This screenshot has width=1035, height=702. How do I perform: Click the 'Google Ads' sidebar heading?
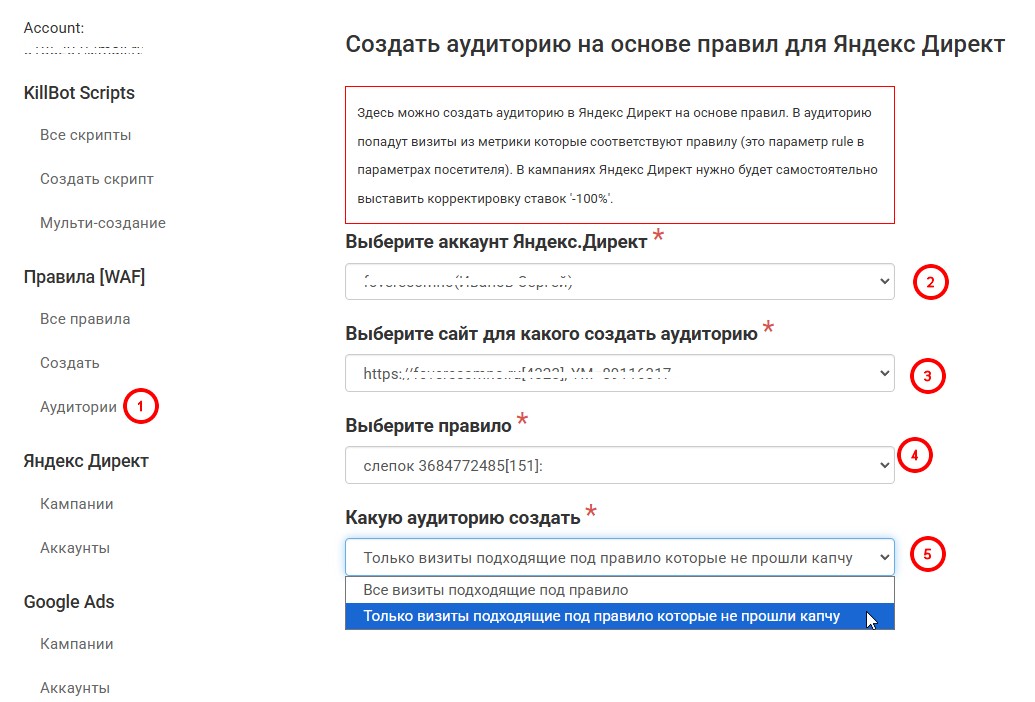pyautogui.click(x=69, y=602)
